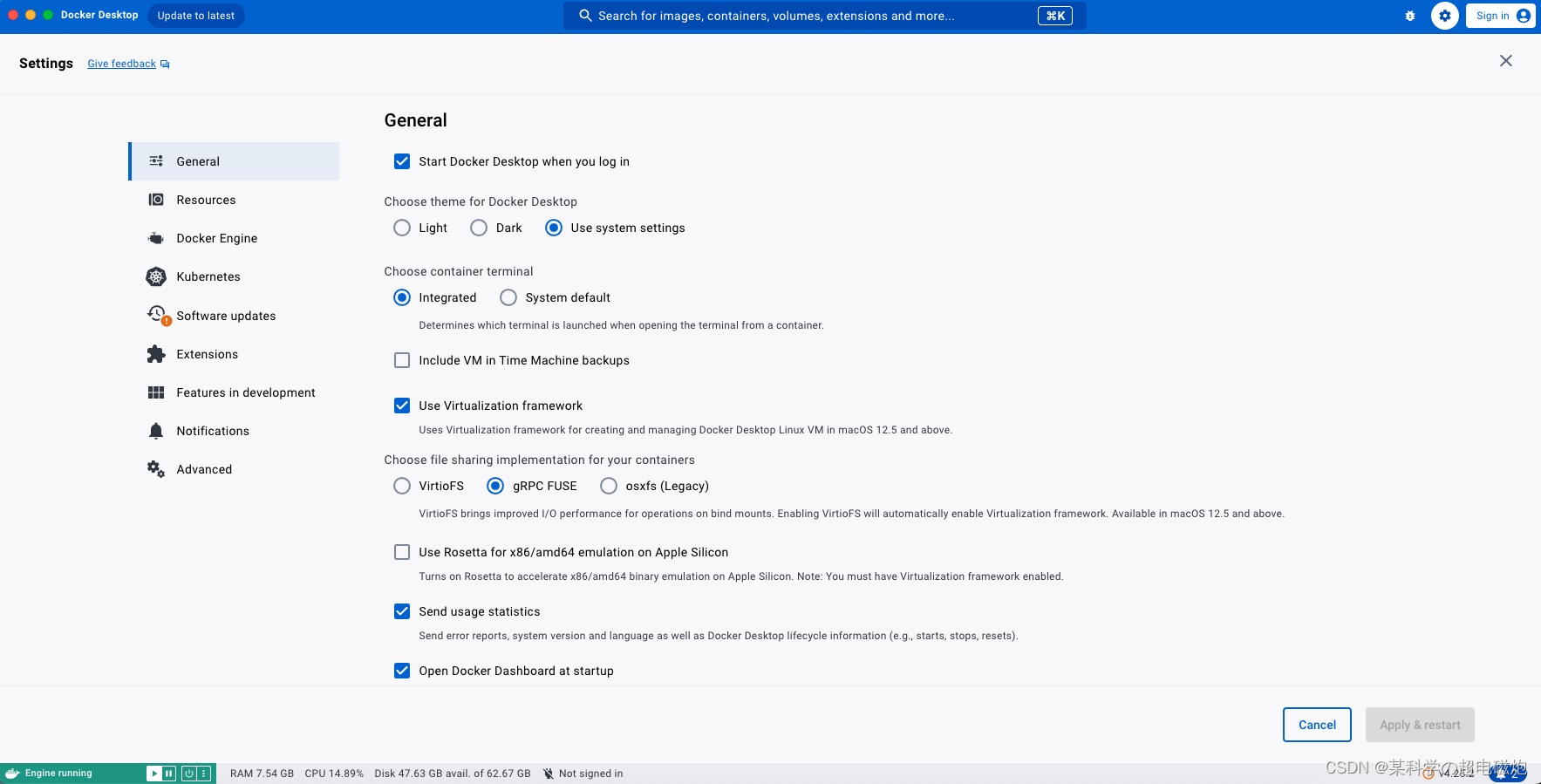Click the Docker whale icon in status bar

12,774
